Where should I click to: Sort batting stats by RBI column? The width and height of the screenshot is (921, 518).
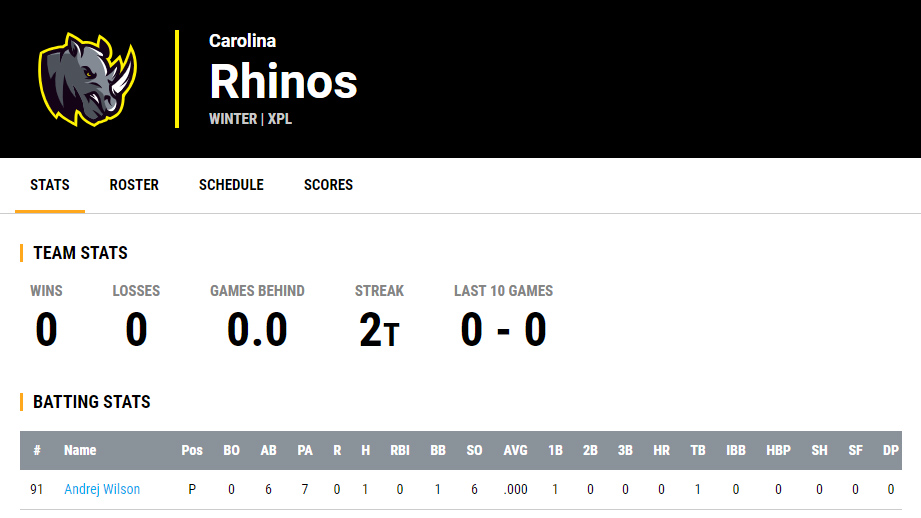(x=401, y=450)
